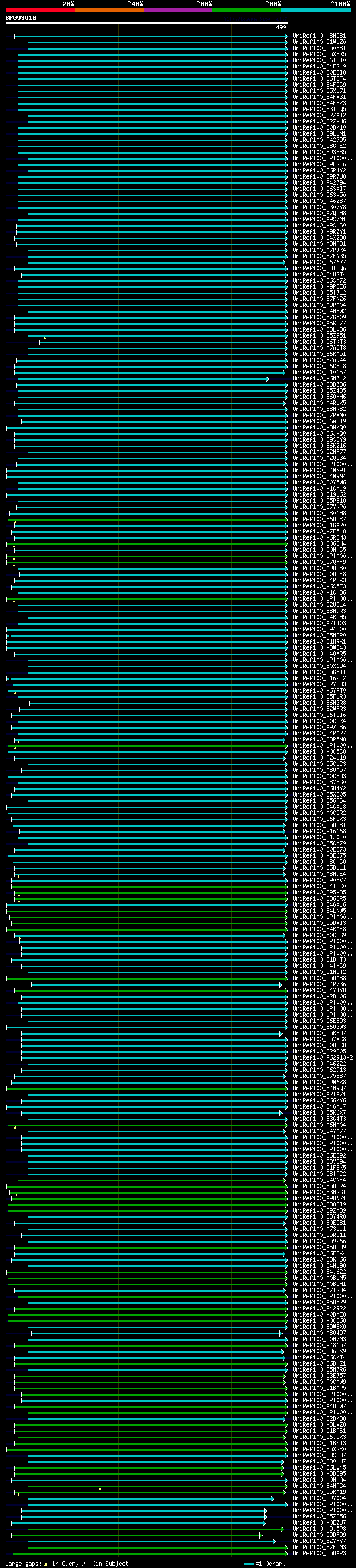This screenshot has height=1568, width=356.
Task: Click the purple ~60% identity color segment
Action: click(179, 10)
